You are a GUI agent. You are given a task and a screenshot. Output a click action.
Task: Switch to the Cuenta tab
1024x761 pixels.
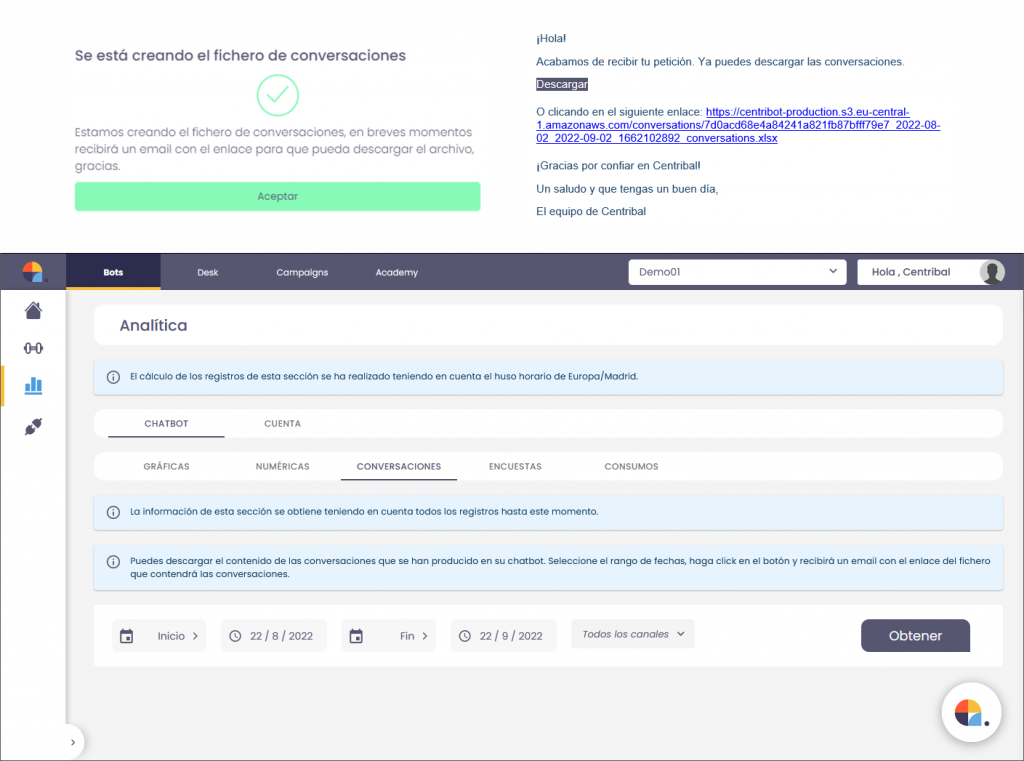[282, 424]
